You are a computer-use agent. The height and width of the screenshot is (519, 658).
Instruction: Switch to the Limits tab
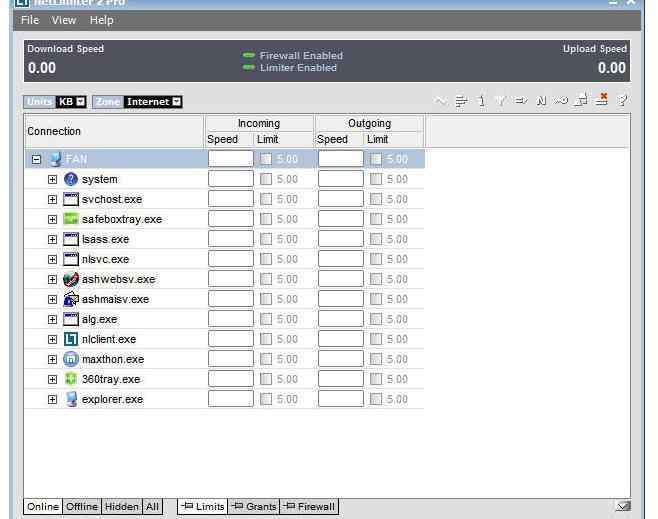coord(203,506)
